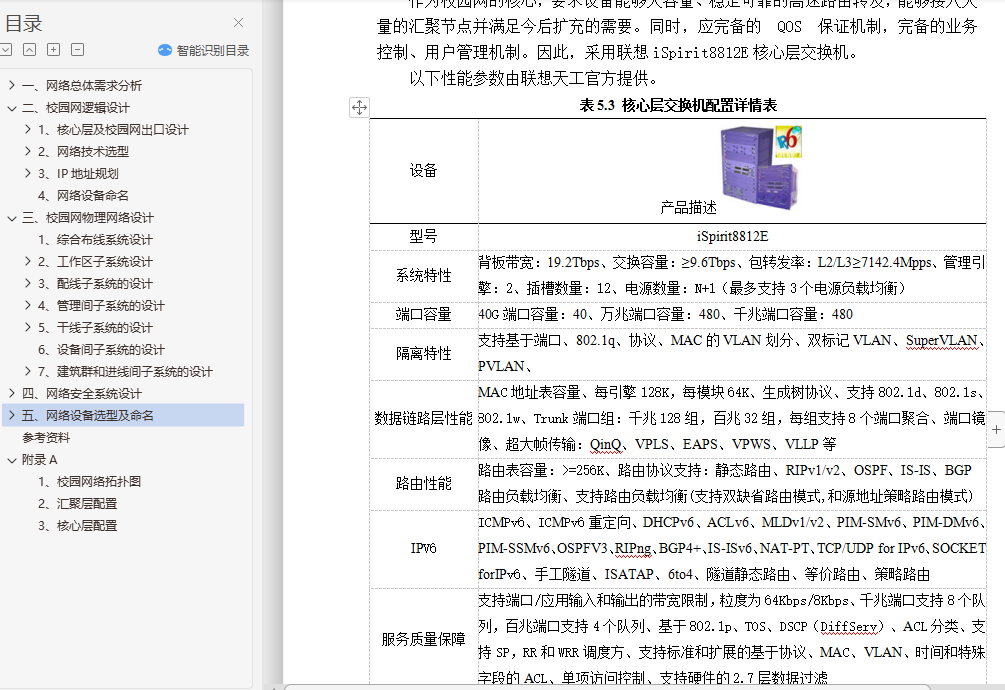
Task: Click the 数据链路层性能 row label
Action: point(424,418)
